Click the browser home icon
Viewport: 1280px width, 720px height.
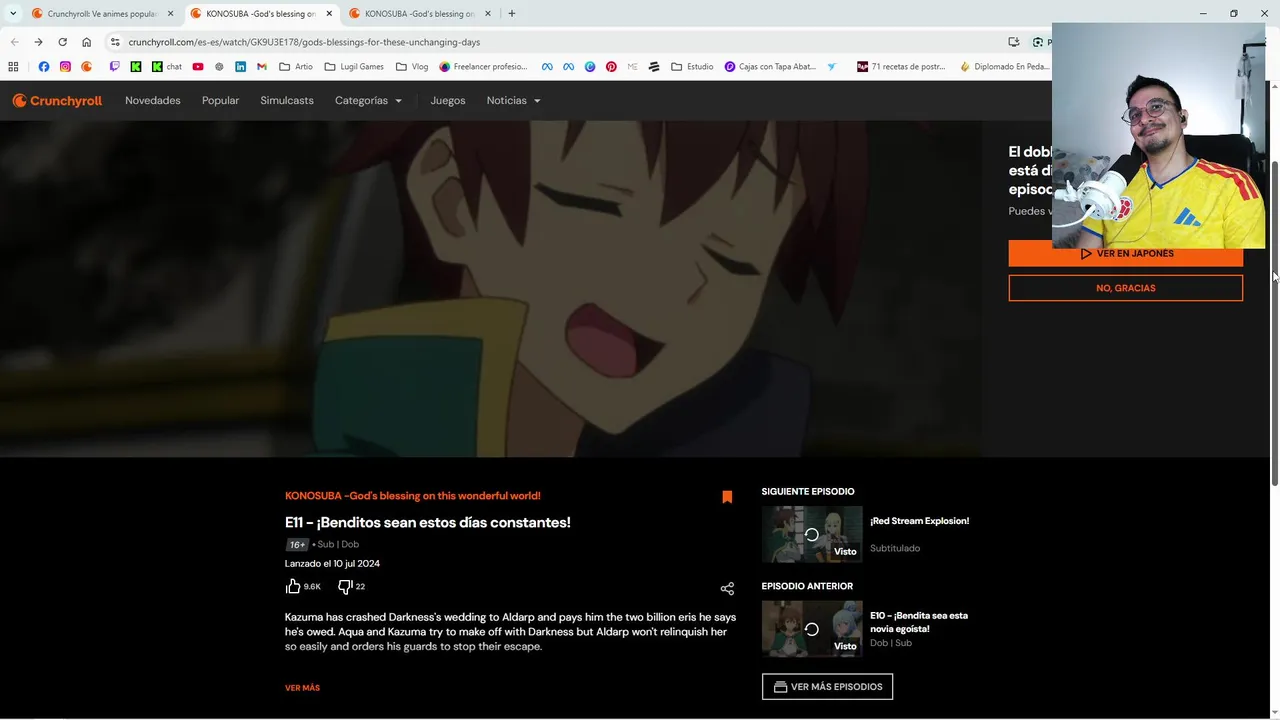click(x=86, y=42)
